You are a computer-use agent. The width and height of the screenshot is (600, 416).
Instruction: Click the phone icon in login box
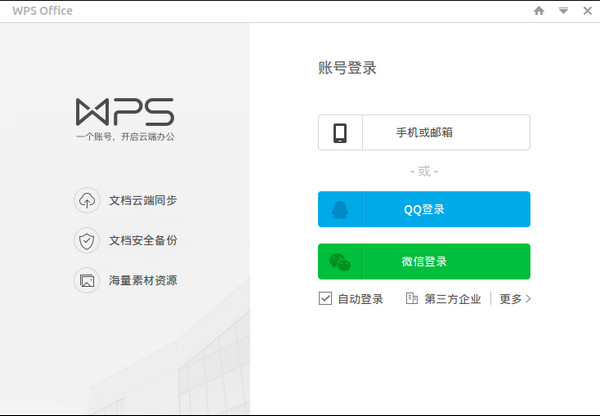340,133
